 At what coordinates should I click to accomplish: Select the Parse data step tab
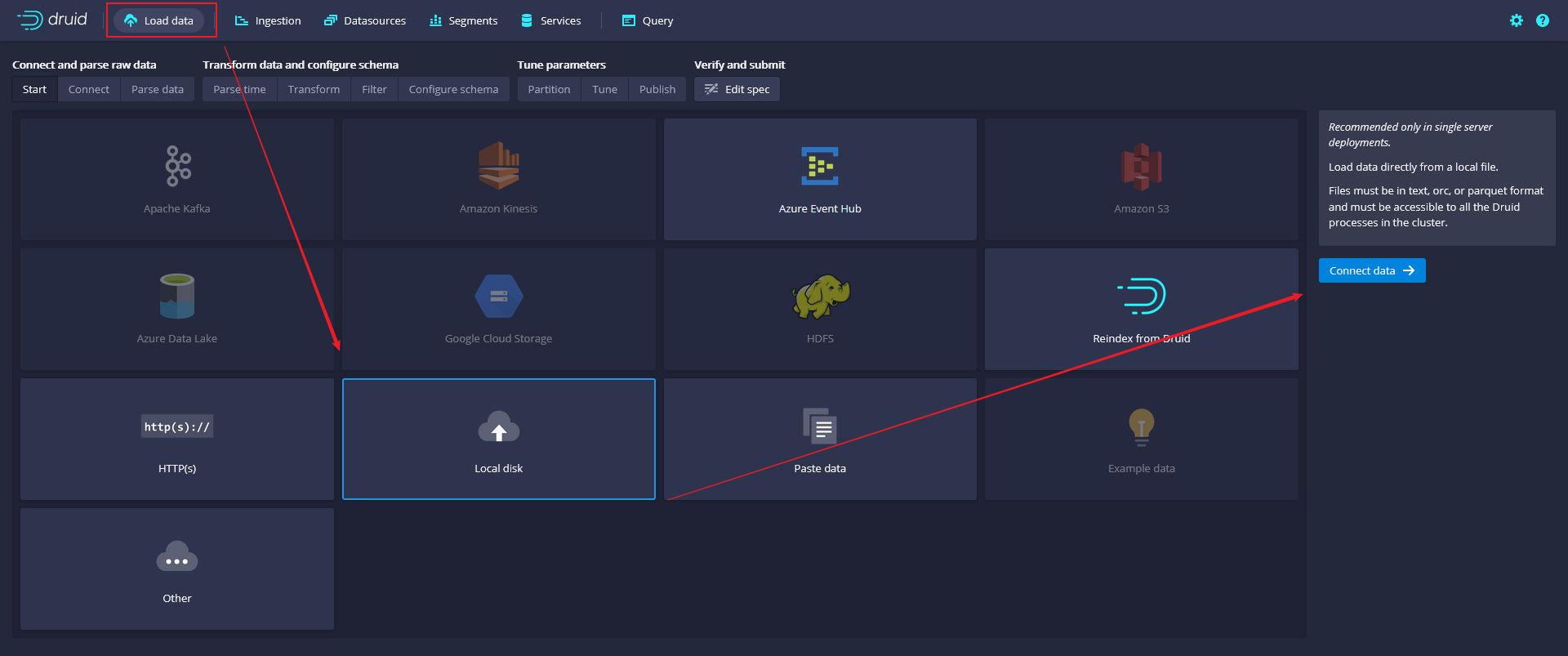coord(158,89)
